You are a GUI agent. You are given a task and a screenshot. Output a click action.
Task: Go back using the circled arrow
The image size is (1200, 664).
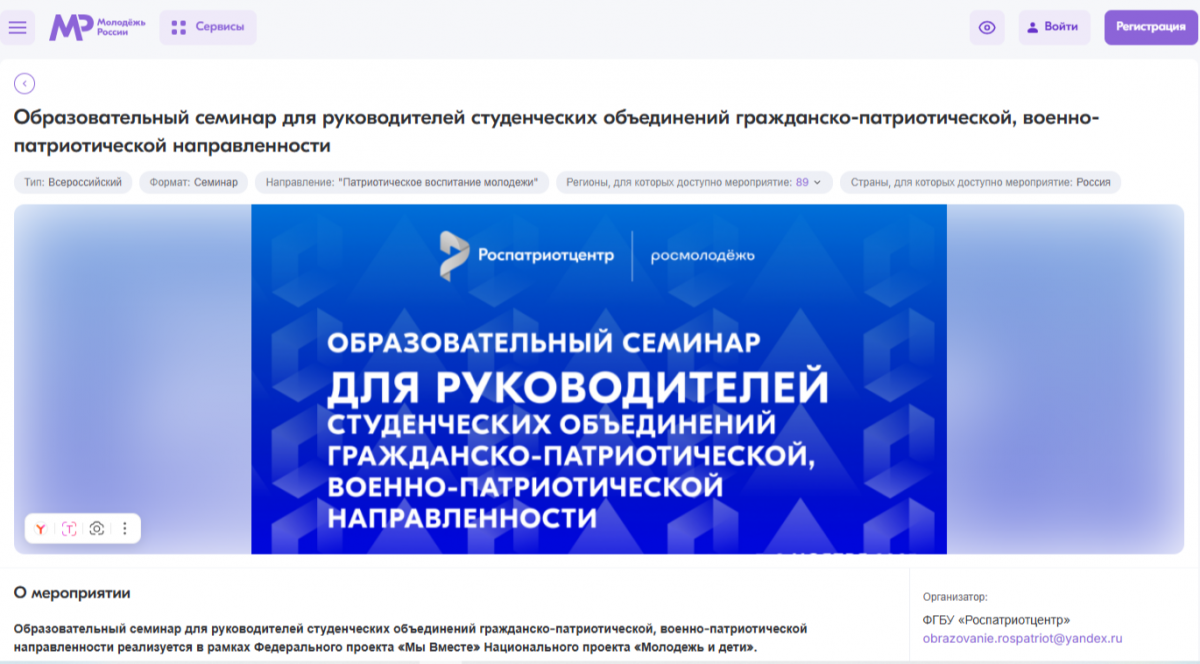click(x=25, y=84)
